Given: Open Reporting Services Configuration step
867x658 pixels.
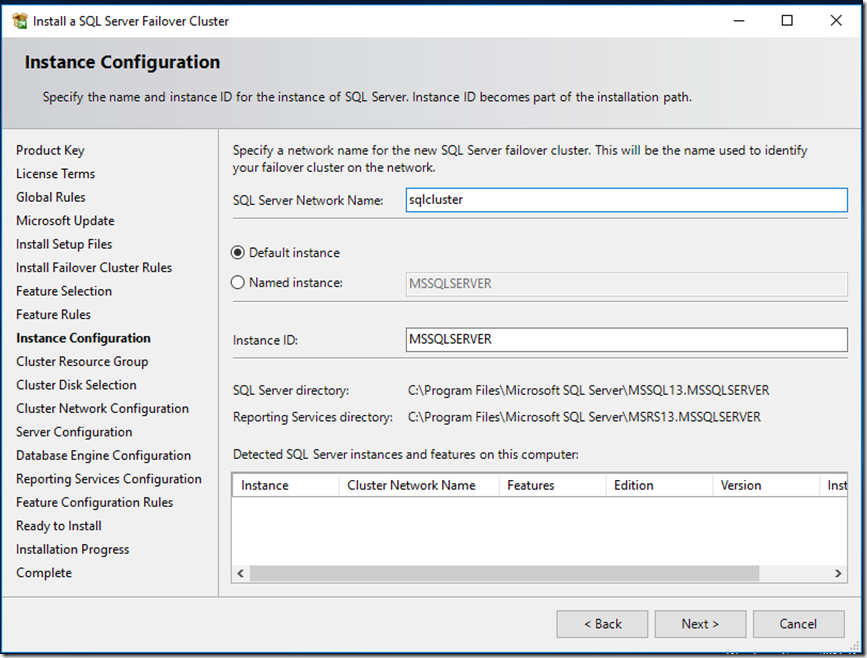Looking at the screenshot, I should [x=109, y=479].
